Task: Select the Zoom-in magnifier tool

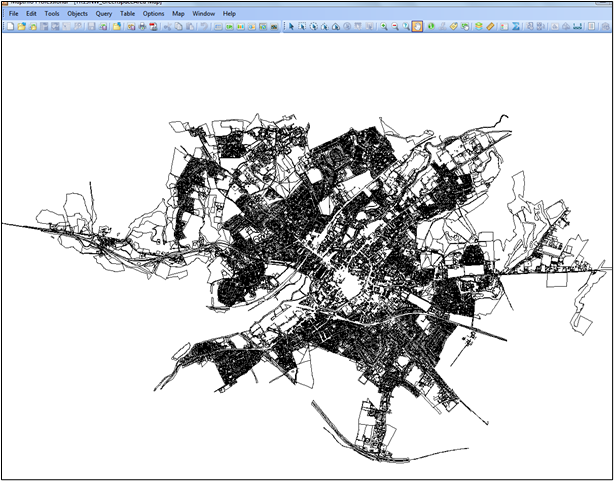Action: tap(384, 27)
